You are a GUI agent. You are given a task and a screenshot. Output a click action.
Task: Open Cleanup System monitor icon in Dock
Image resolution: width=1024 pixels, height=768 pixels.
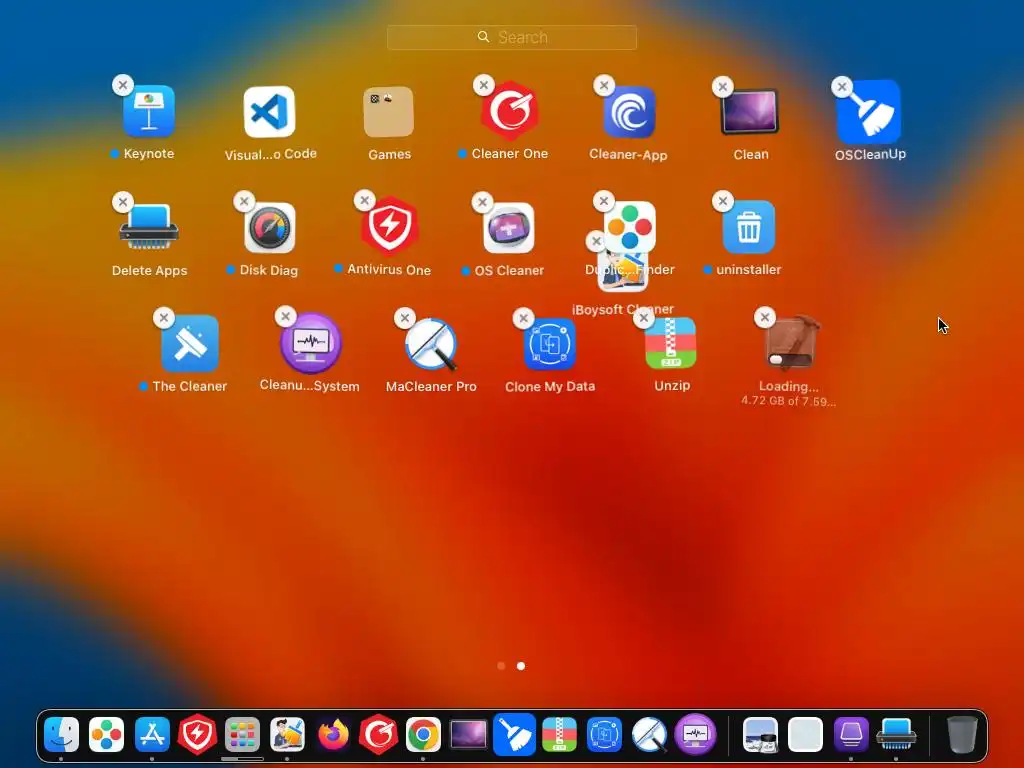[696, 735]
